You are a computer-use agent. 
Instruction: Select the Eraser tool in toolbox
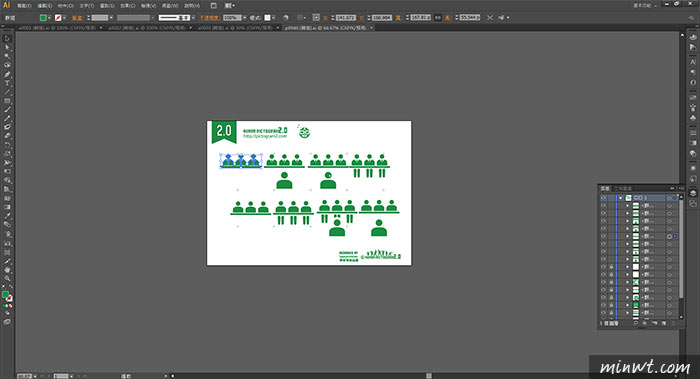coord(7,136)
